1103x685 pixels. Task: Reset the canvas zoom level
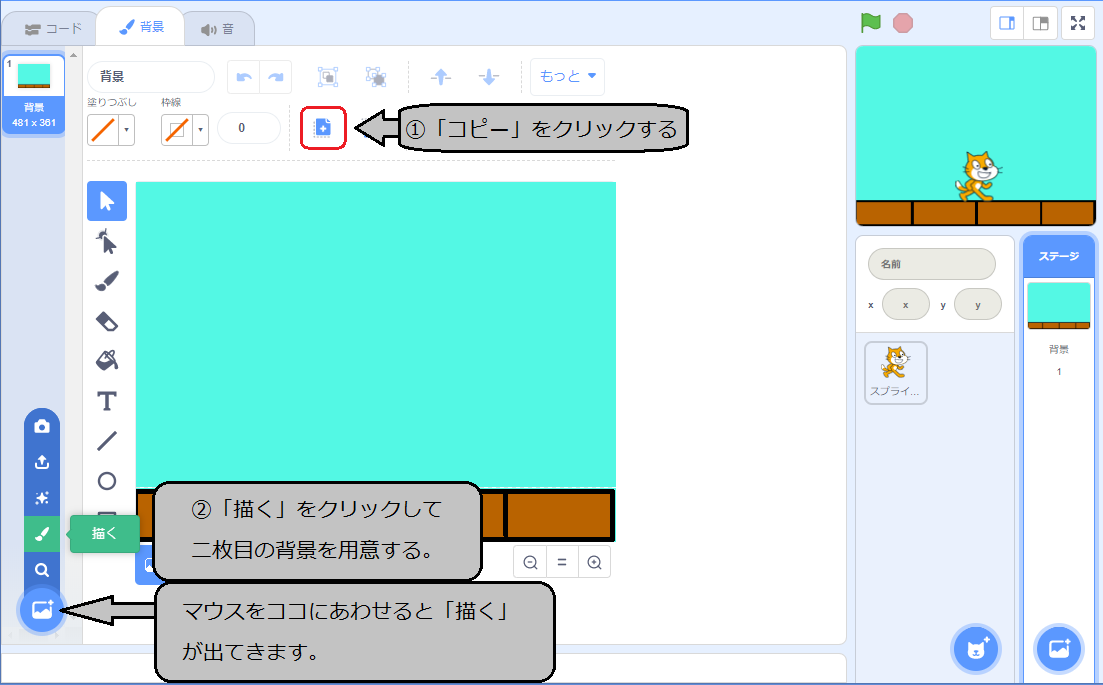point(562,562)
